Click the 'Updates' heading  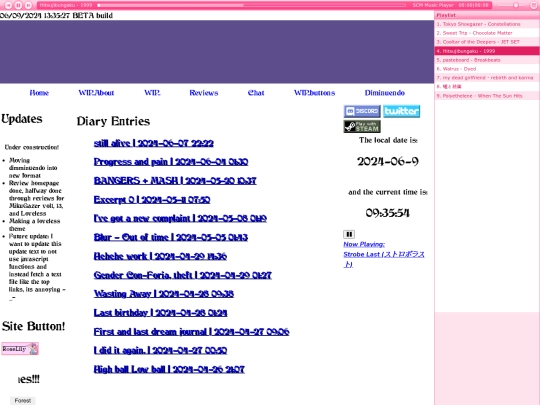[22, 119]
